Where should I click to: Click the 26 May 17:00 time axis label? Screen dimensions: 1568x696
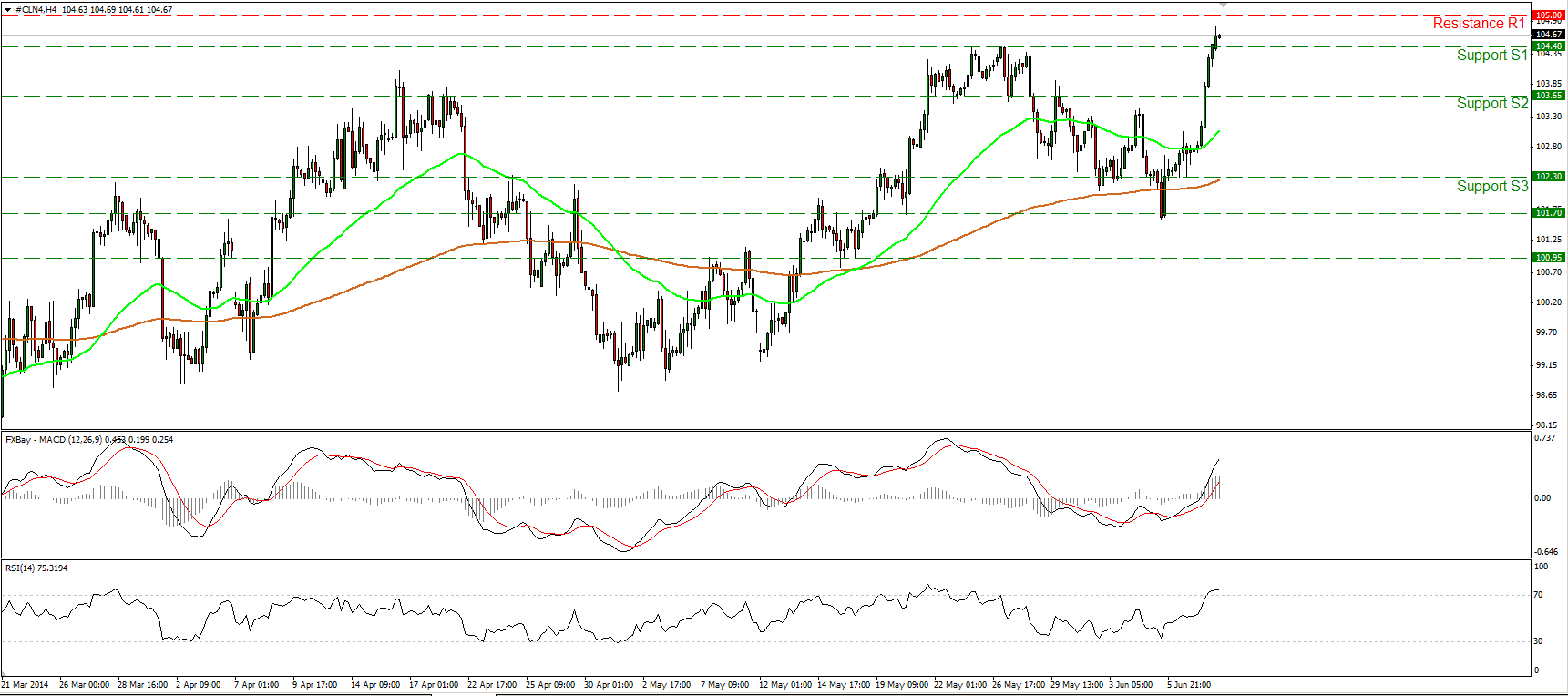1019,685
